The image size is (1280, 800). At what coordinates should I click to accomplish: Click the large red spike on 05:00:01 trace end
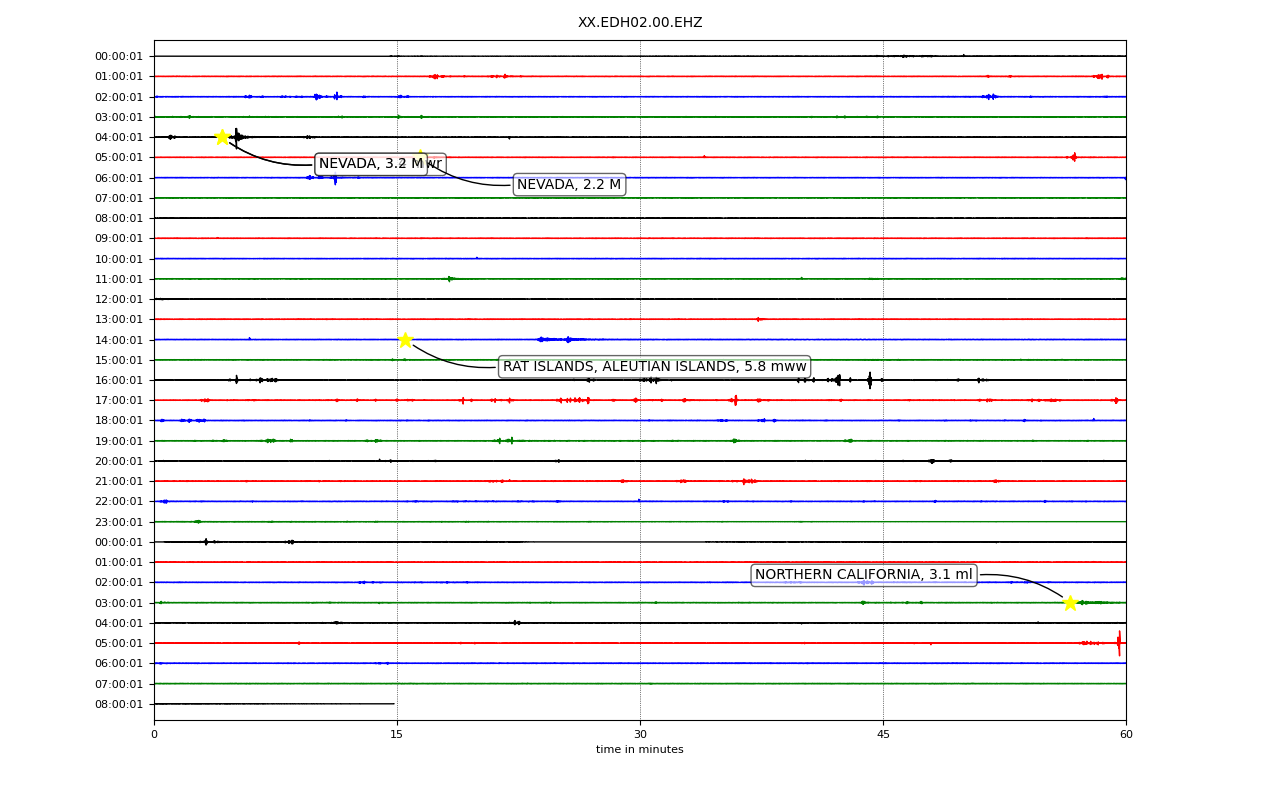1118,643
